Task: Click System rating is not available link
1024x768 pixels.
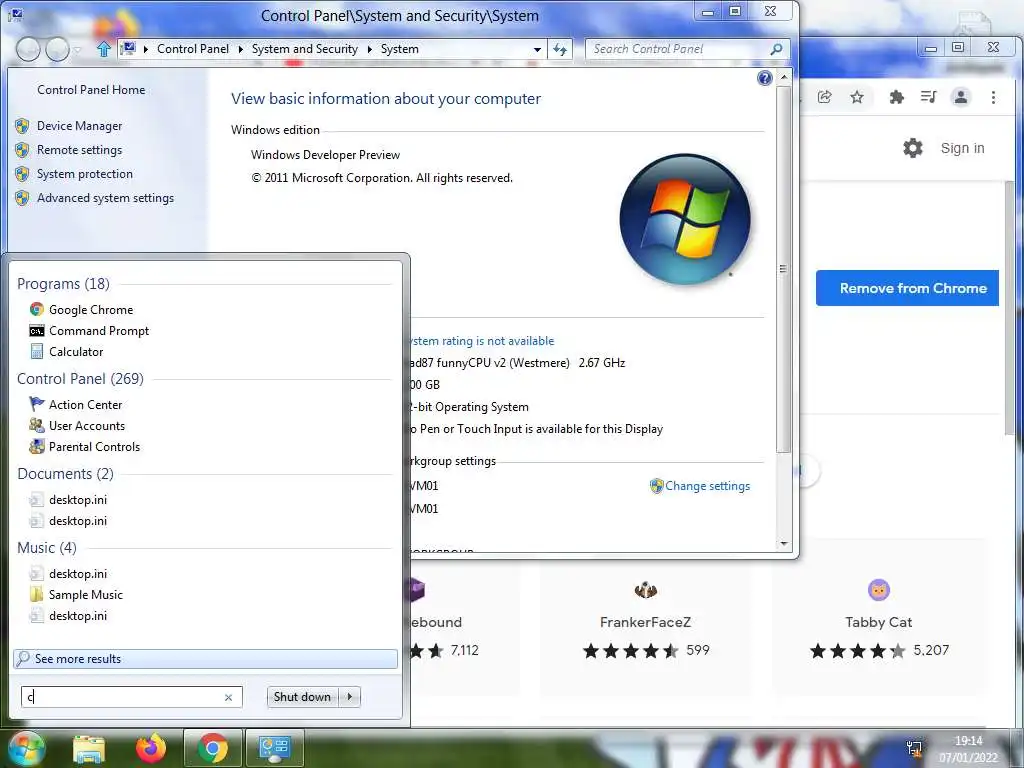Action: (x=482, y=341)
